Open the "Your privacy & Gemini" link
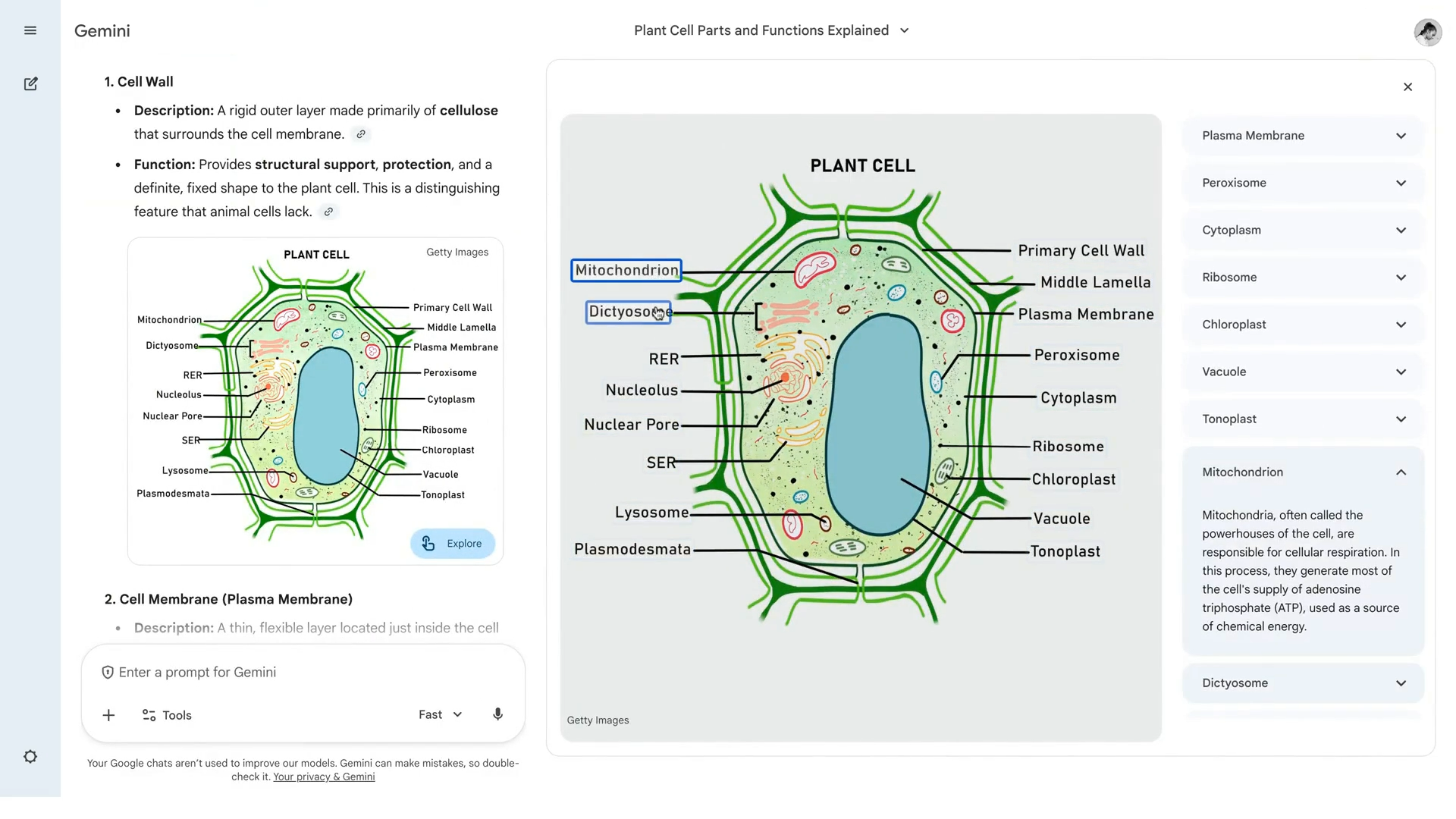 324,777
